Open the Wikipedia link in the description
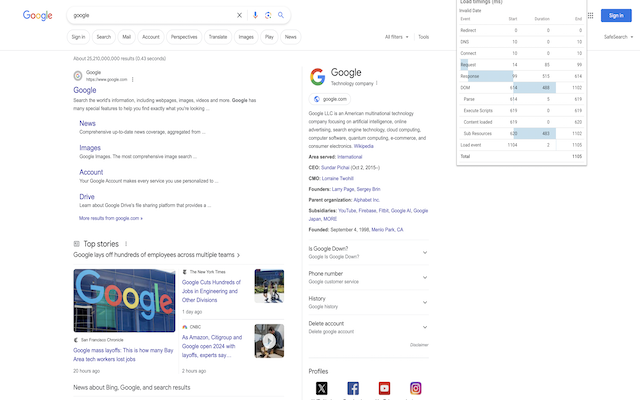The height and width of the screenshot is (400, 640). [x=364, y=146]
